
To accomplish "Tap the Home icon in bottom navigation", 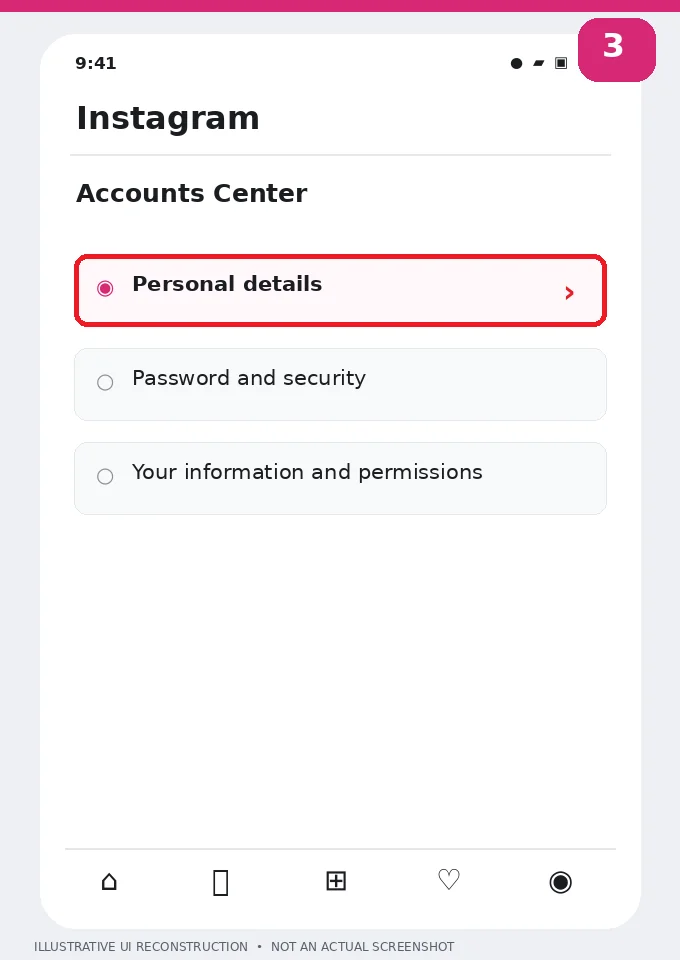I will (x=109, y=882).
